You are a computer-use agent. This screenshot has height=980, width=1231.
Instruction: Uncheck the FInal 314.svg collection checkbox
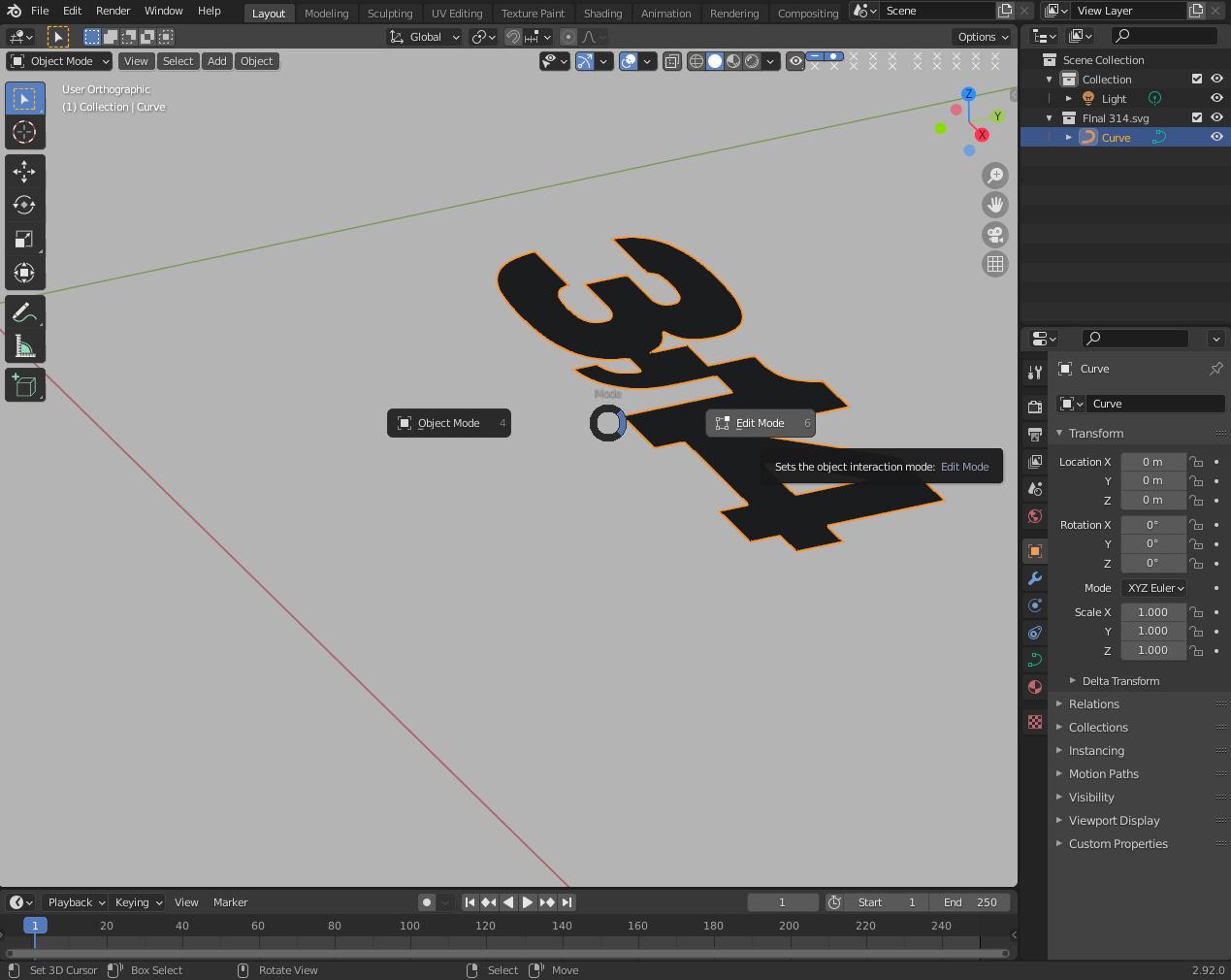point(1197,117)
